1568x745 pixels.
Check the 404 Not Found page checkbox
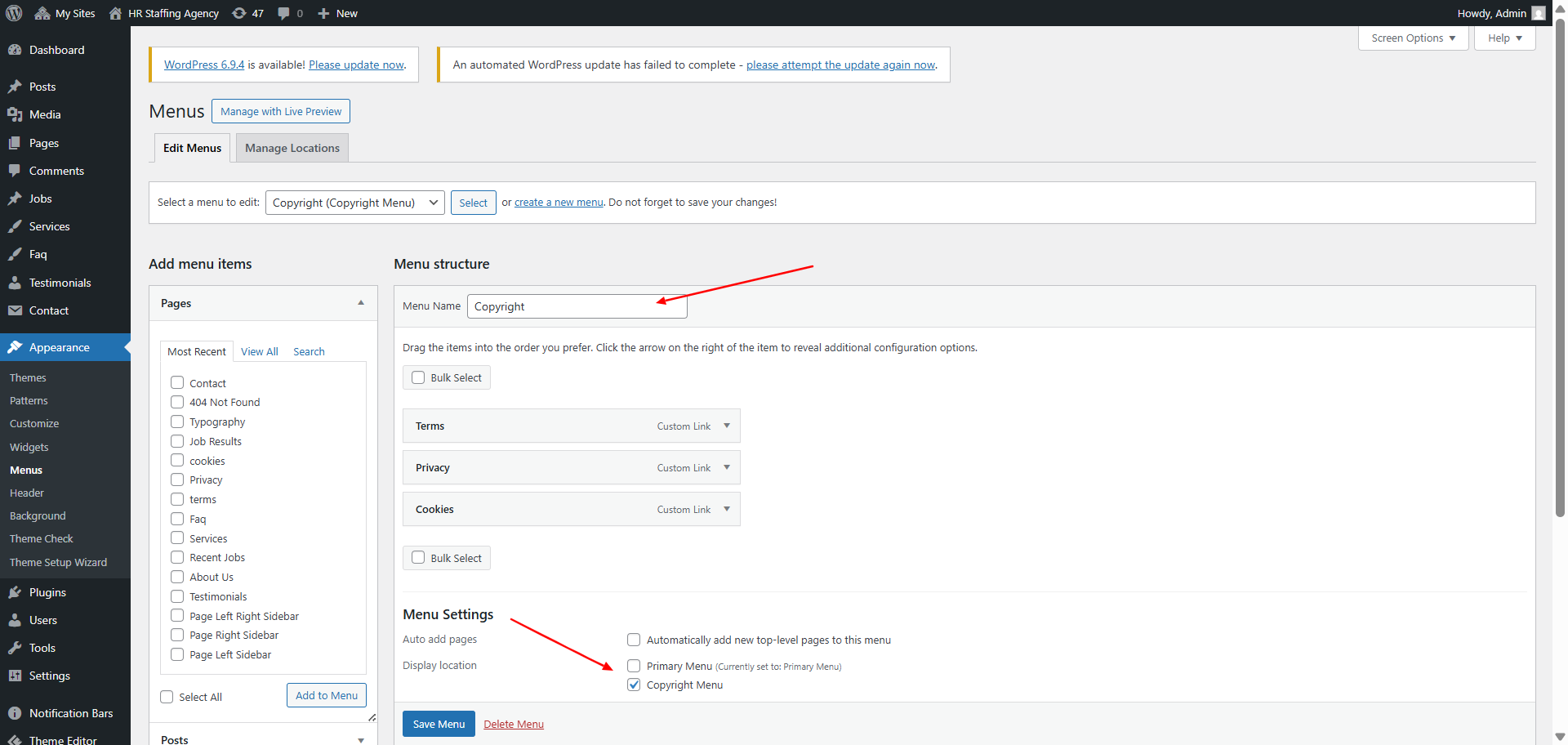coord(177,402)
